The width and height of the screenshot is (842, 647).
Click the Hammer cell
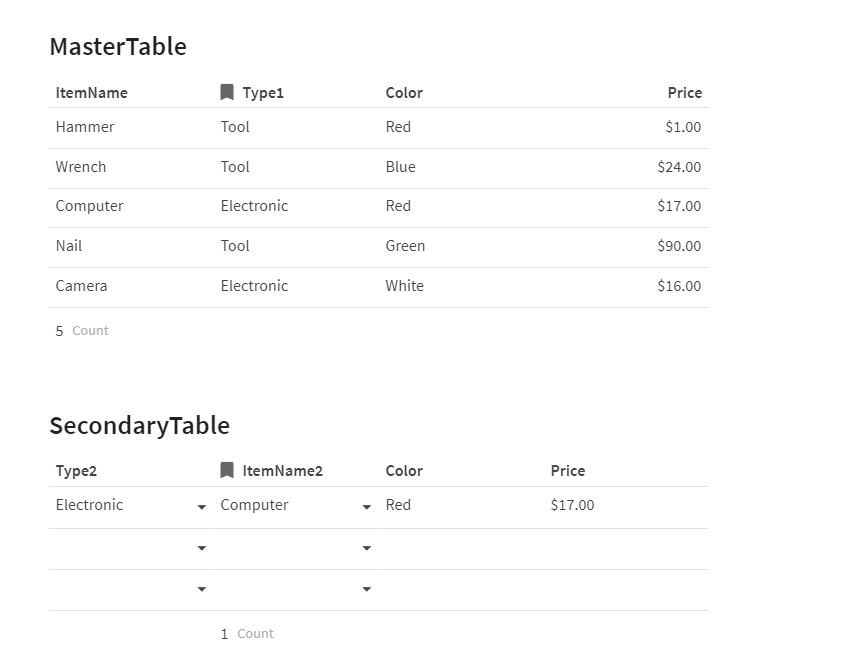85,127
